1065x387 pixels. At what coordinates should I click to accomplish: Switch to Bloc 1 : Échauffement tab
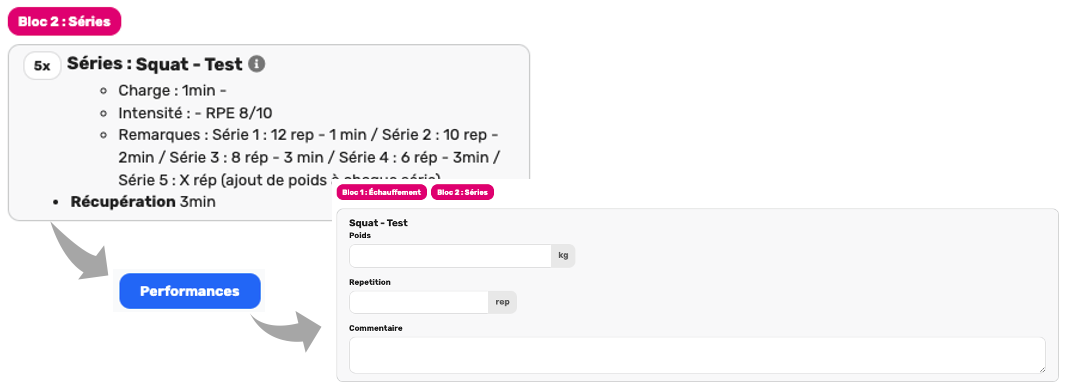tap(382, 192)
